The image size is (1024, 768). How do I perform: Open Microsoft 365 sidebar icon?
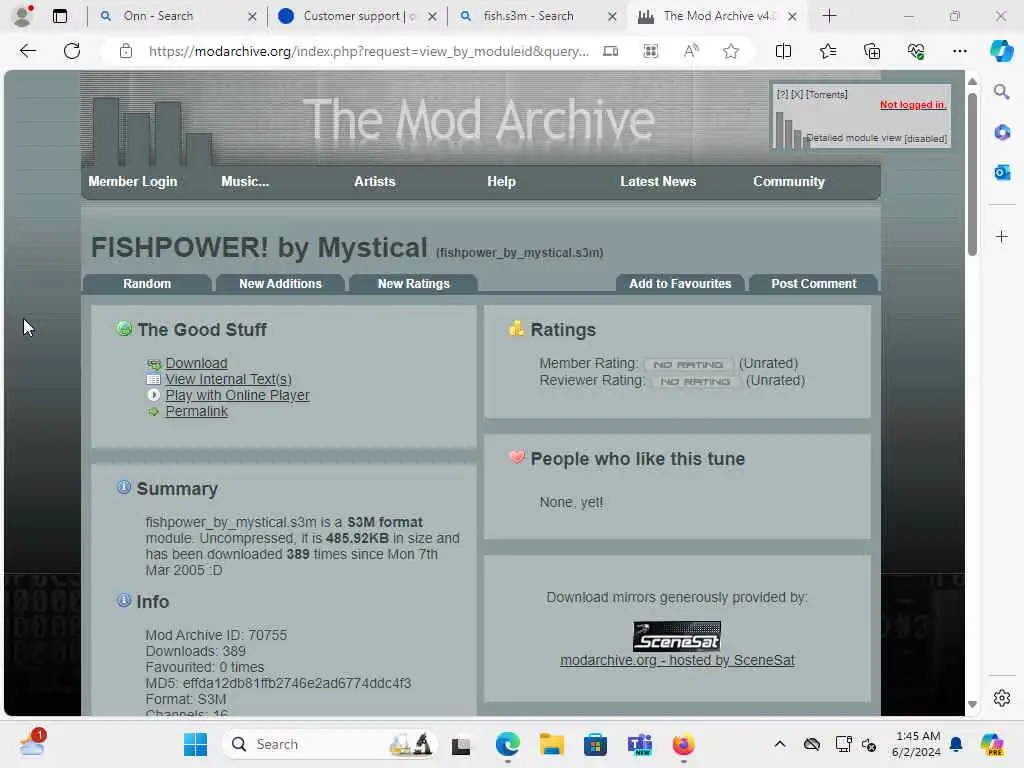[x=1001, y=133]
